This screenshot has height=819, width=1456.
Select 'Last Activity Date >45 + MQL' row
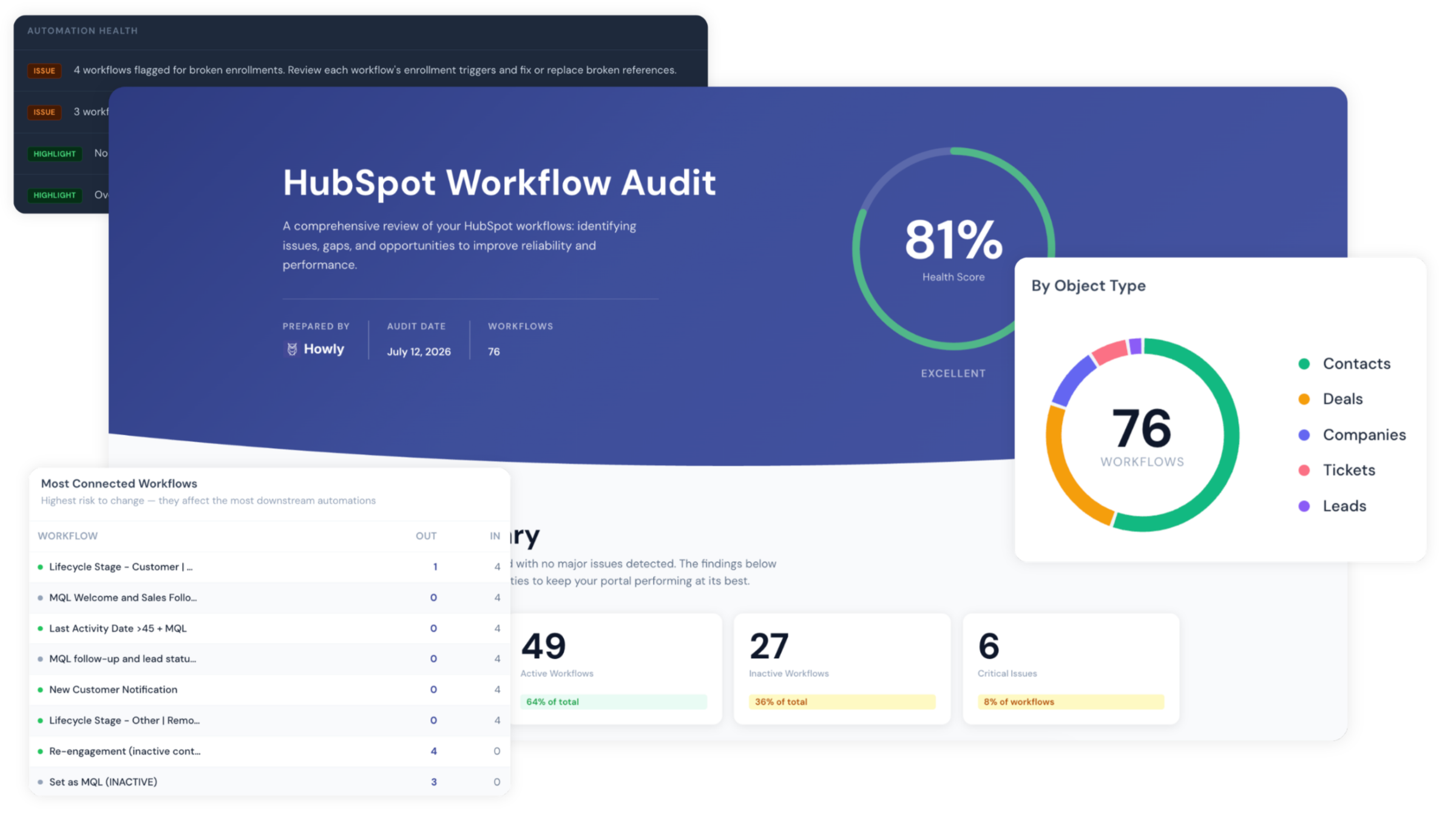point(269,628)
